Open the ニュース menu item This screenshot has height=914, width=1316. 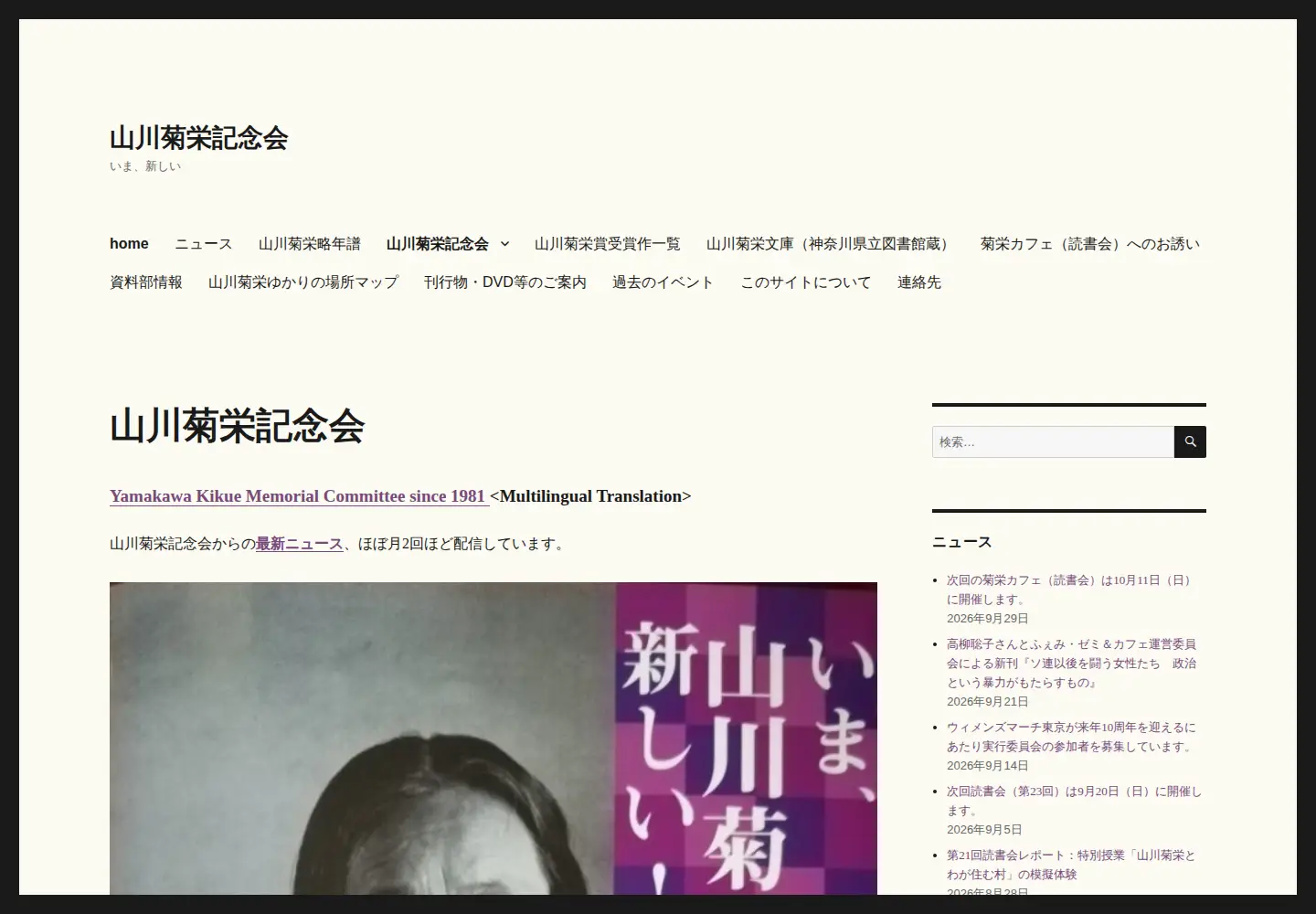[204, 244]
